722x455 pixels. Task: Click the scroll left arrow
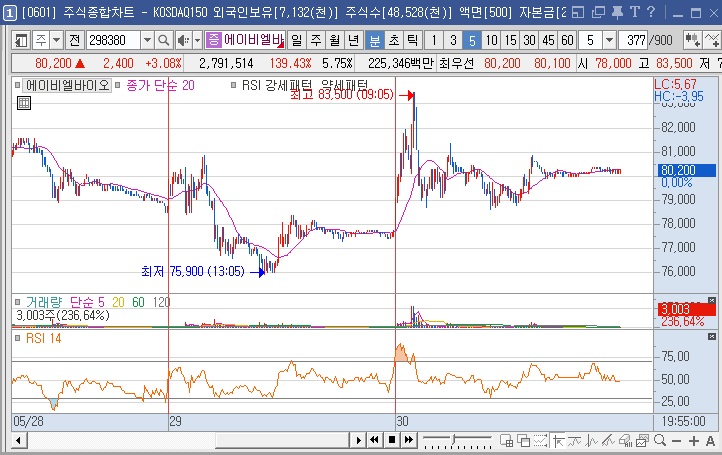(18, 440)
